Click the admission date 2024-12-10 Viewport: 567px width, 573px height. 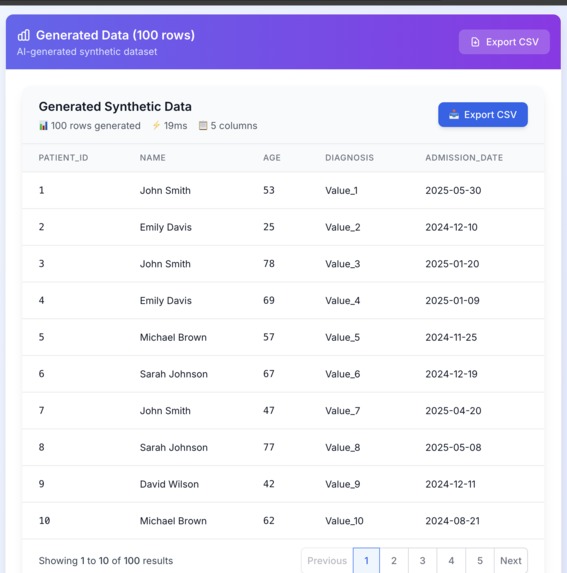tap(452, 227)
